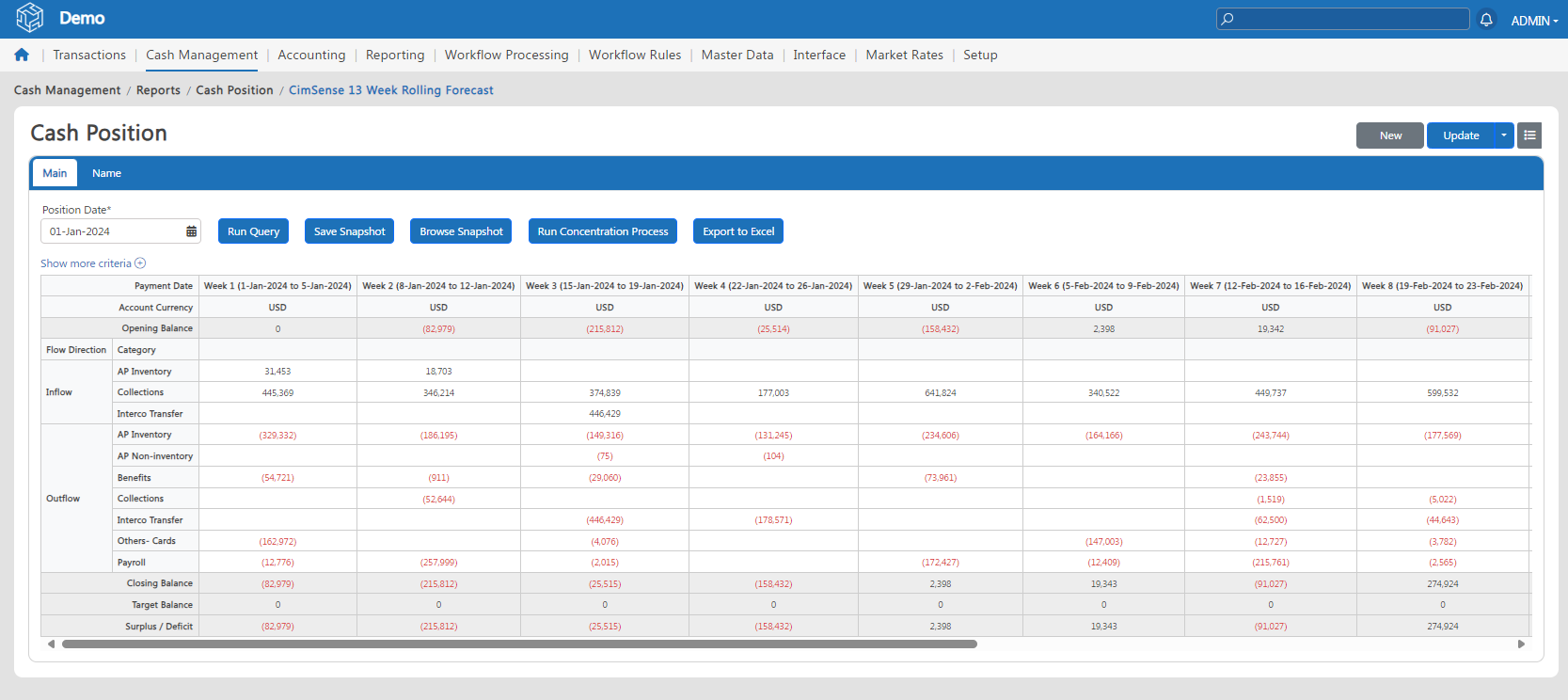This screenshot has width=1568, height=700.
Task: Click the horizontal scrollbar of forecast table
Action: click(519, 644)
